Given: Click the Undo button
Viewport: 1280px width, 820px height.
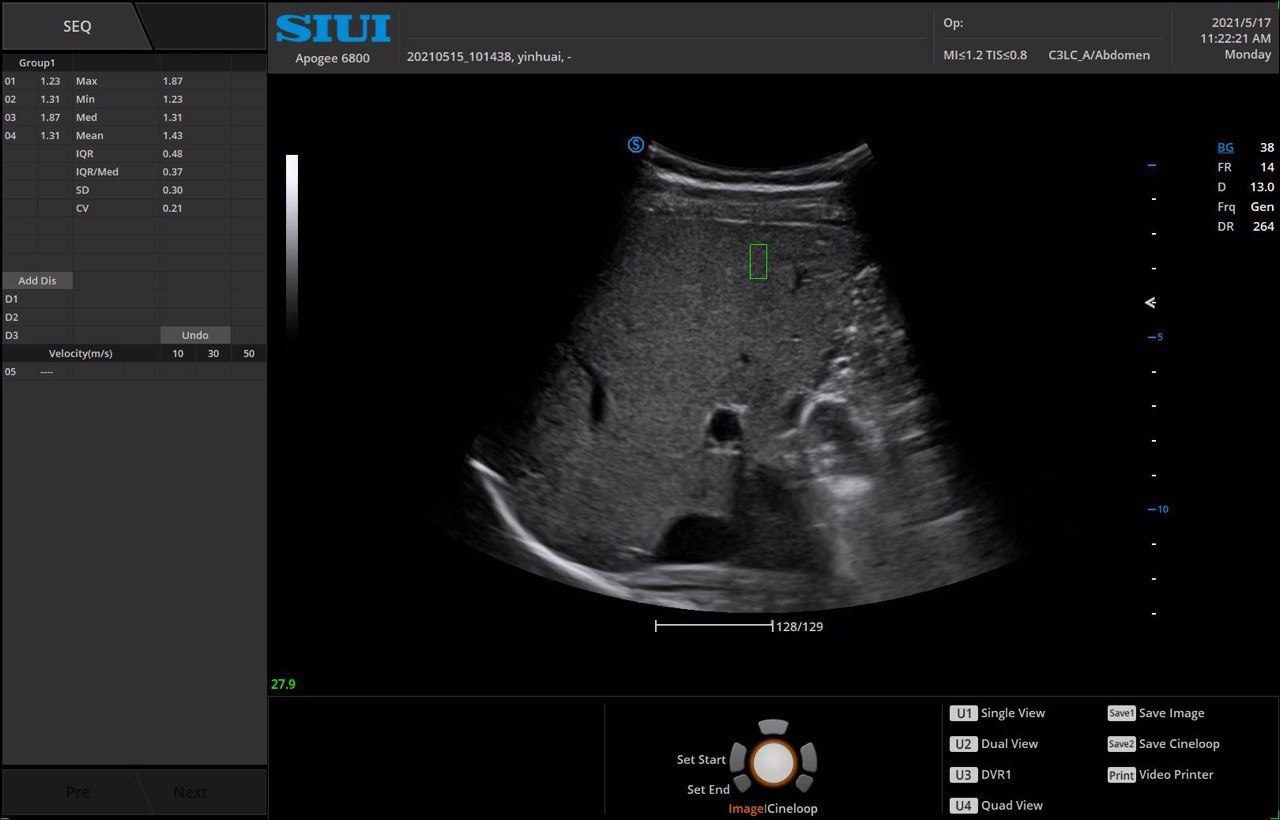Looking at the screenshot, I should tap(195, 335).
